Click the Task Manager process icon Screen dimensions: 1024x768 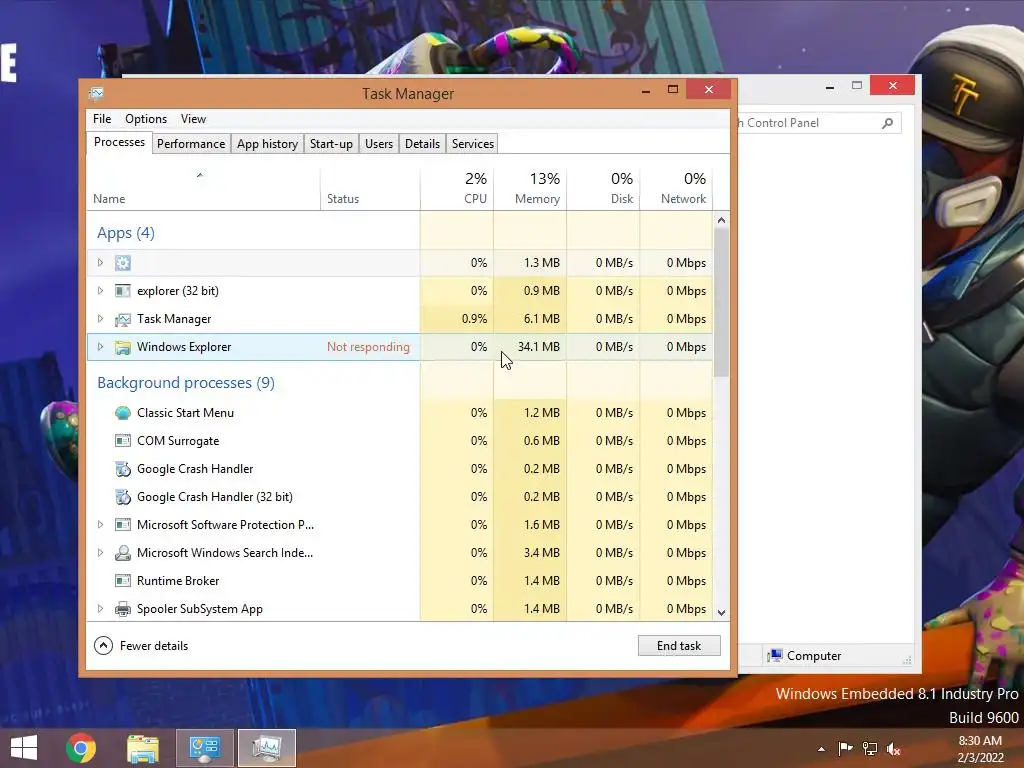[123, 319]
